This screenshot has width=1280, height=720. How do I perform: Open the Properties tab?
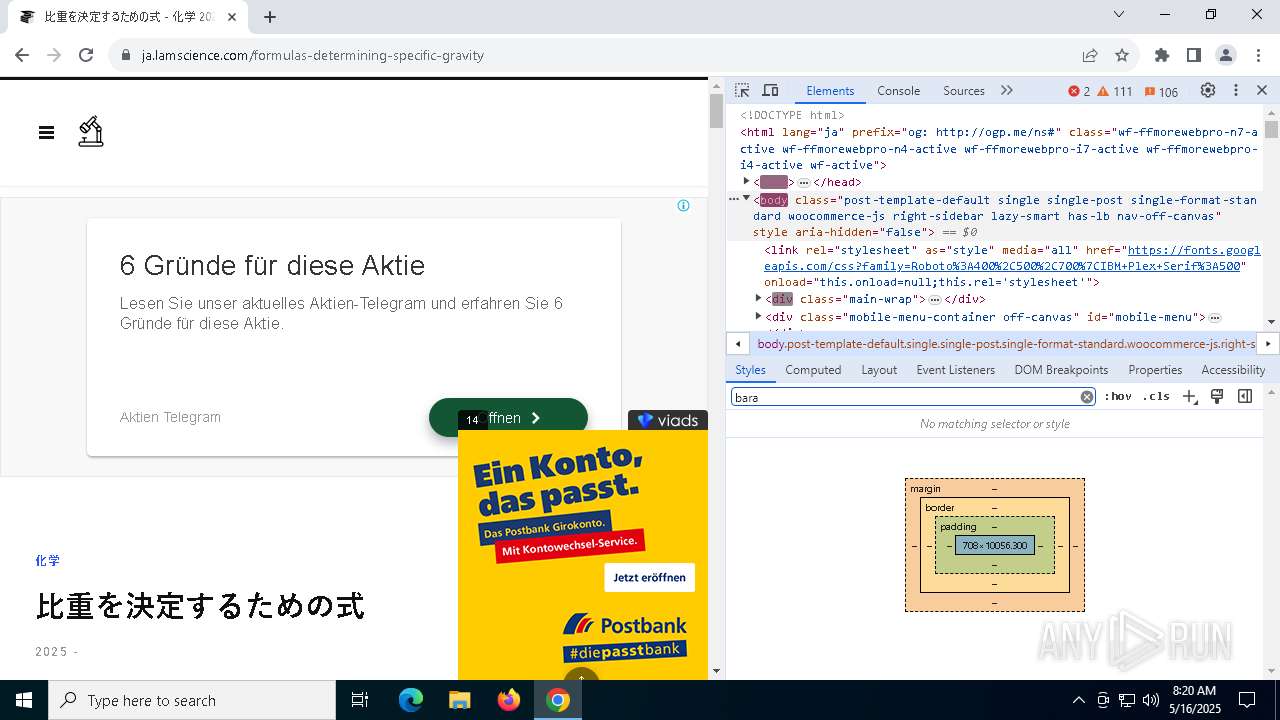click(1155, 369)
